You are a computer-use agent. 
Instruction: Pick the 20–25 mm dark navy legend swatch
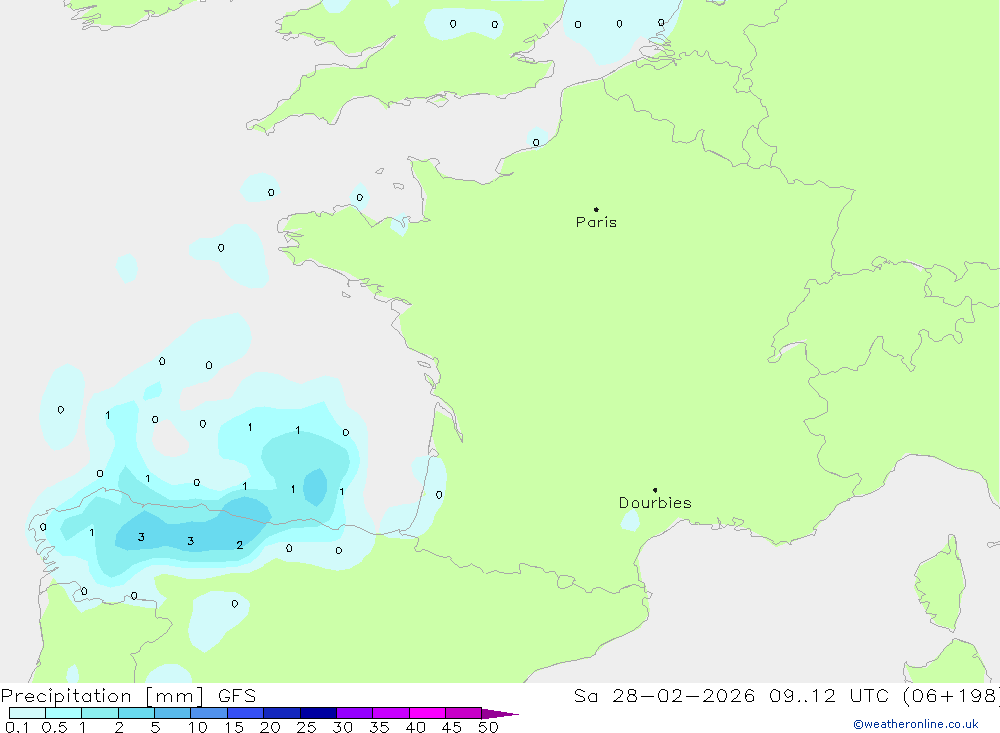pos(282,713)
